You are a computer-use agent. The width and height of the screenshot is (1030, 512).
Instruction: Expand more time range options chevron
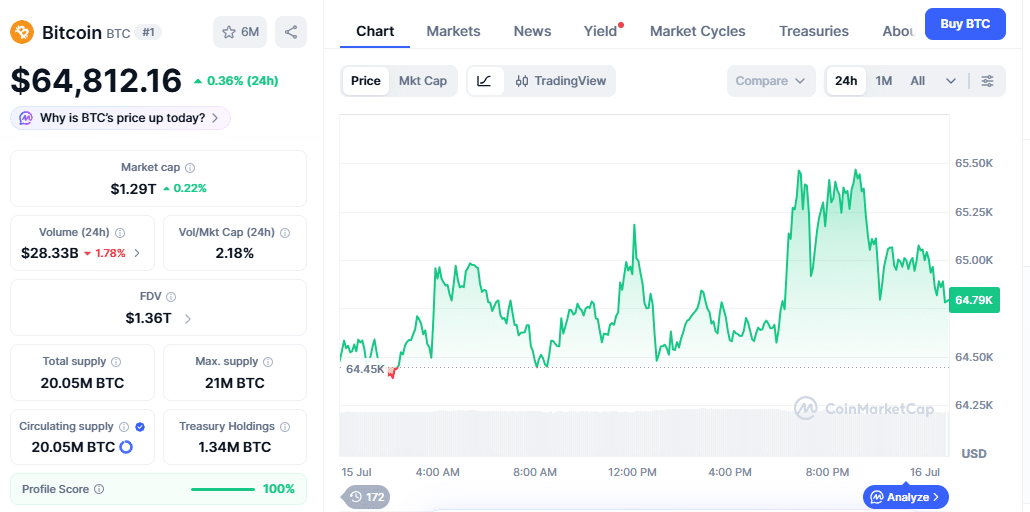(951, 81)
